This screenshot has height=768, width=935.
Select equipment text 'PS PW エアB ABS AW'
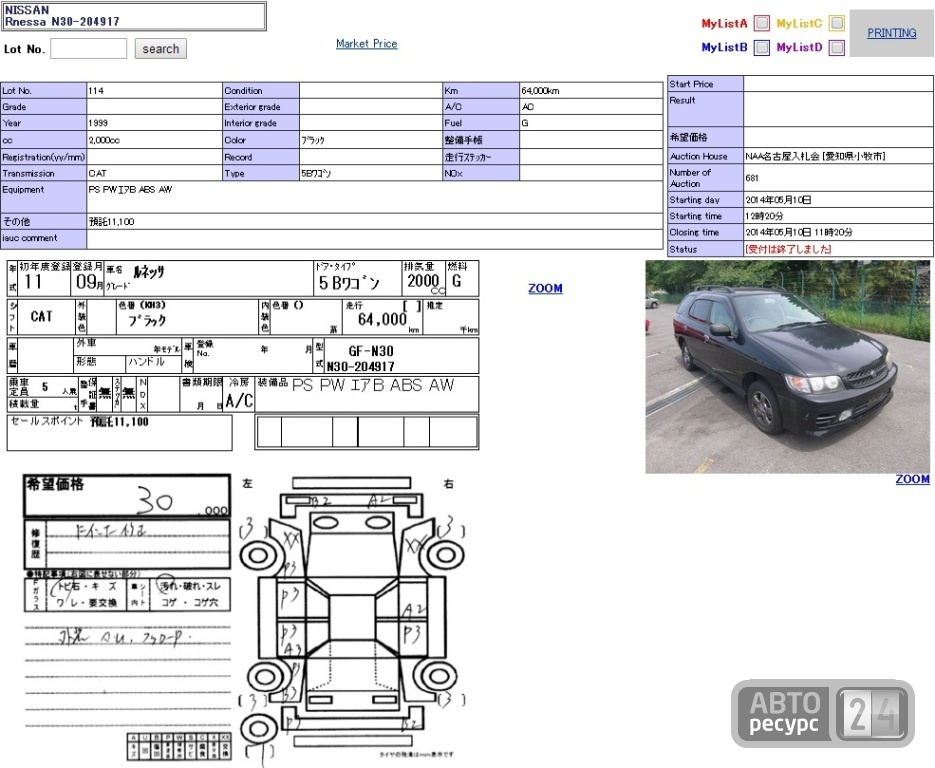click(x=130, y=190)
